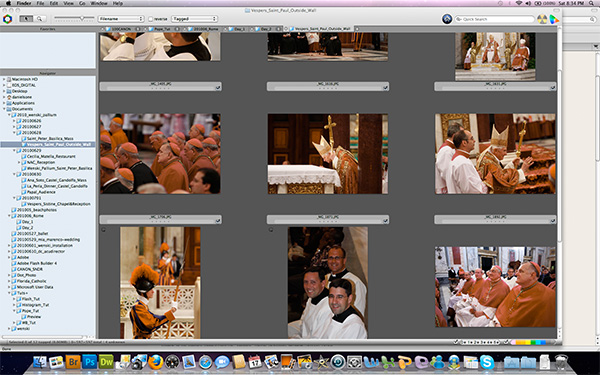Expand the Florida_Catholic folder node
600x375 pixels.
coord(9,281)
